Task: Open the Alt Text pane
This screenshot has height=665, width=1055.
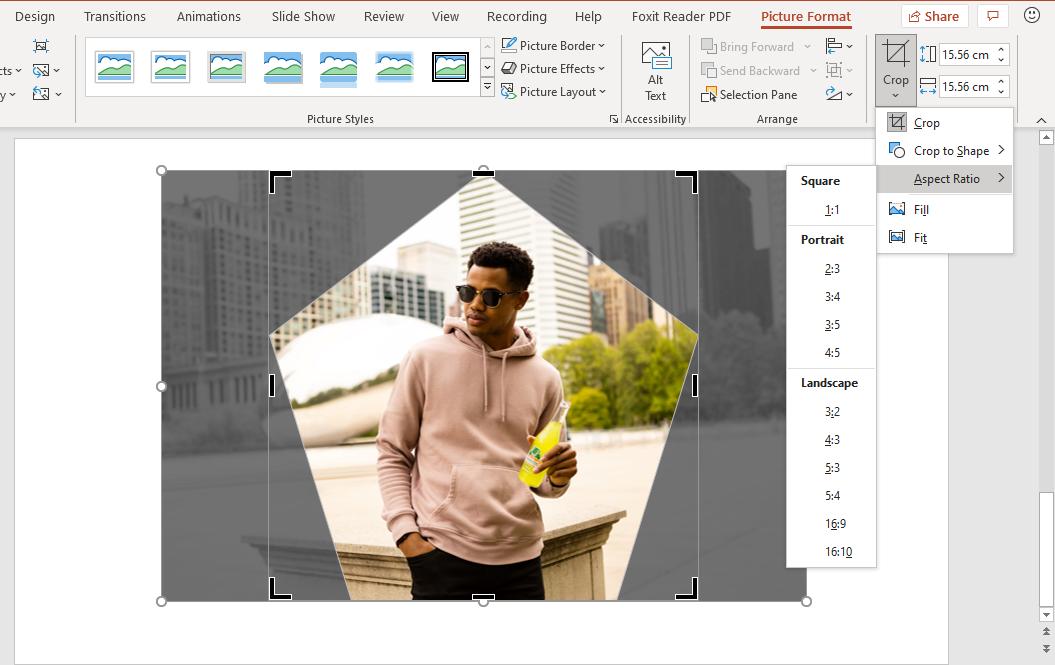Action: (x=655, y=70)
